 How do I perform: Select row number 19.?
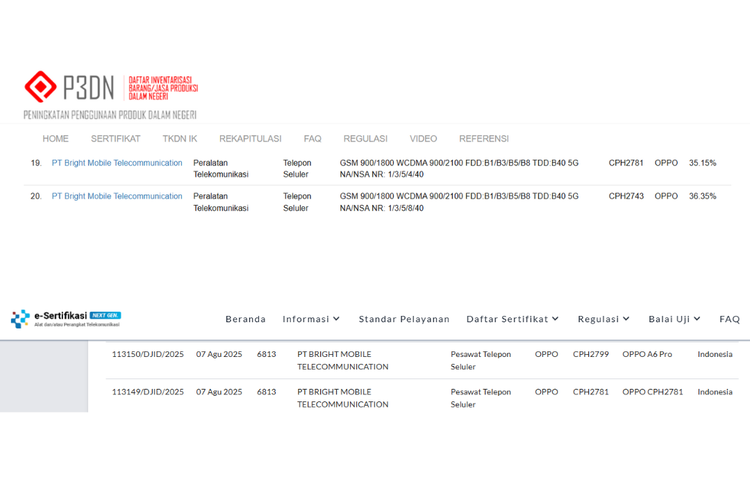pyautogui.click(x=36, y=163)
